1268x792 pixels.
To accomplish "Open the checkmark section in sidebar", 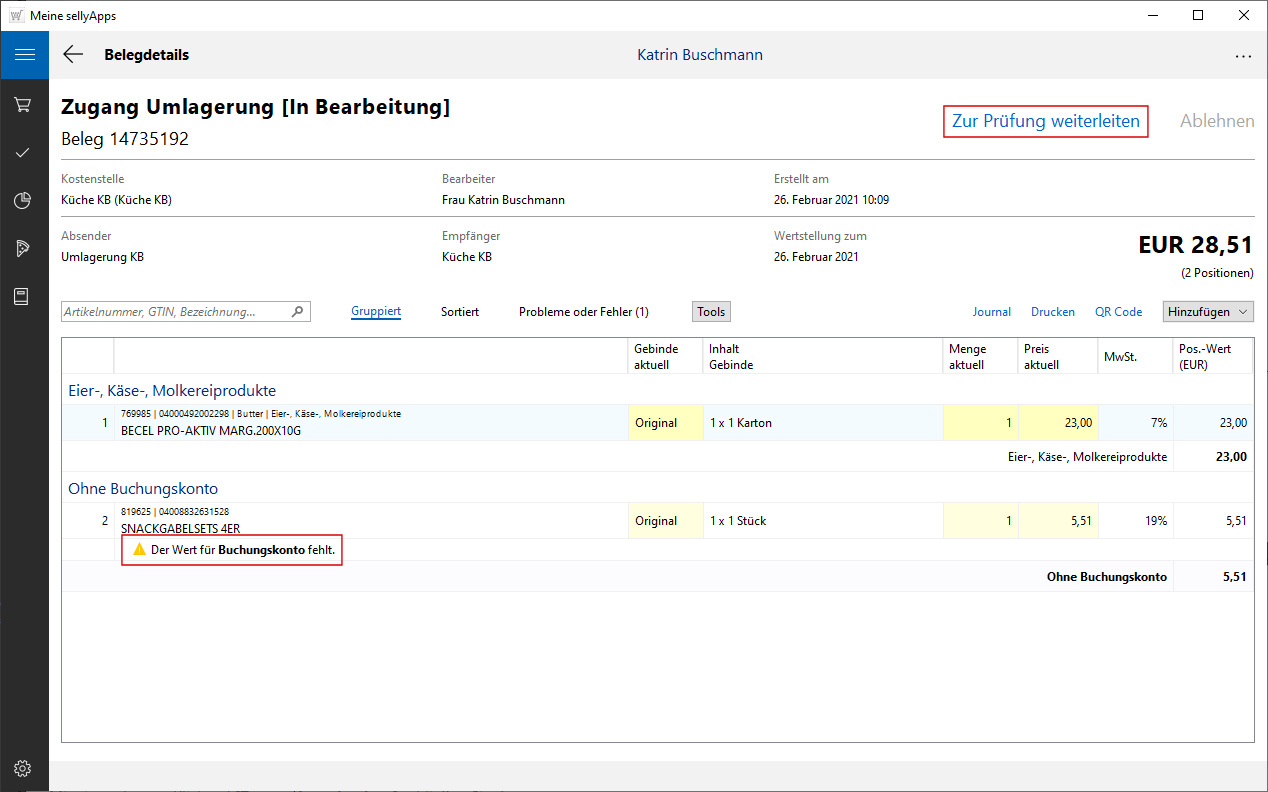I will click(24, 152).
